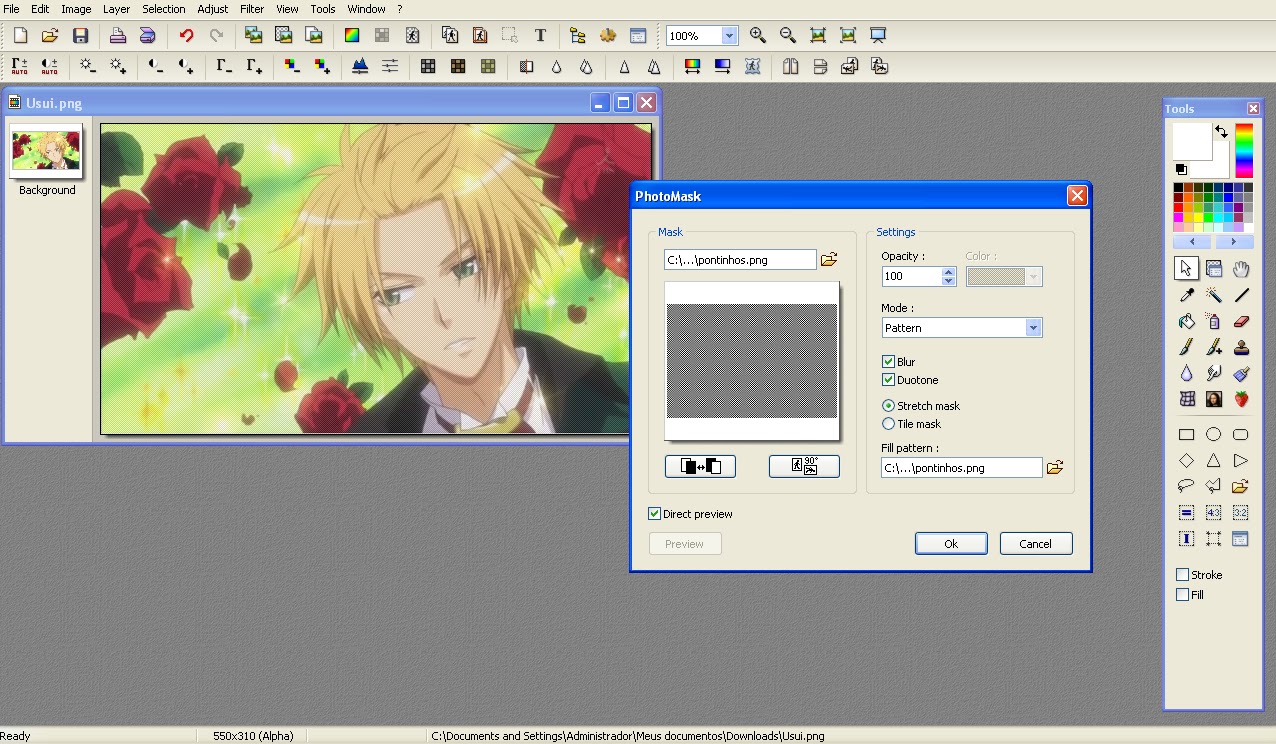Click the Zoom in magnifier icon
This screenshot has height=744, width=1276.
tap(758, 35)
